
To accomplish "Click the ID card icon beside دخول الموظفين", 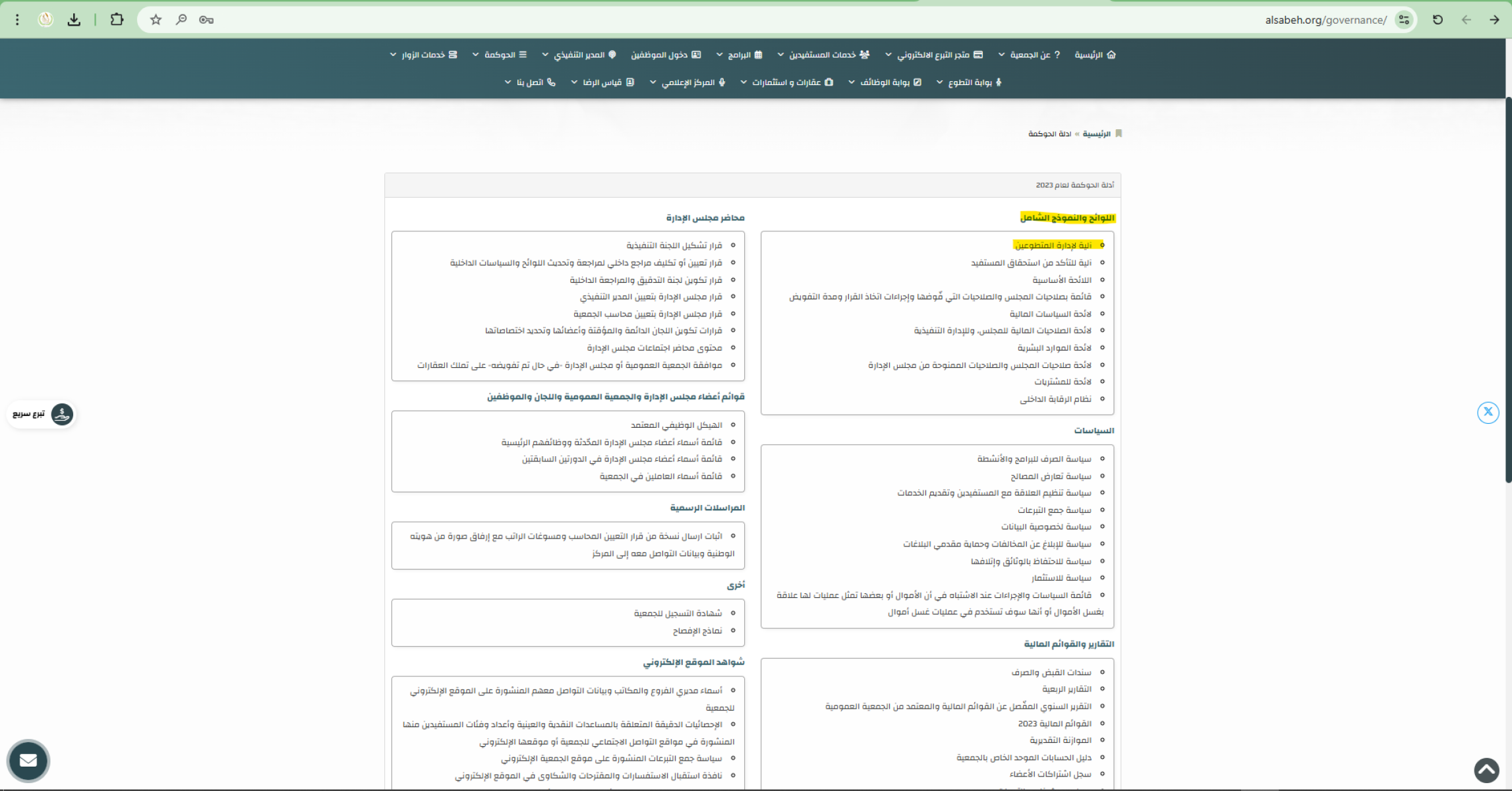I will point(696,55).
